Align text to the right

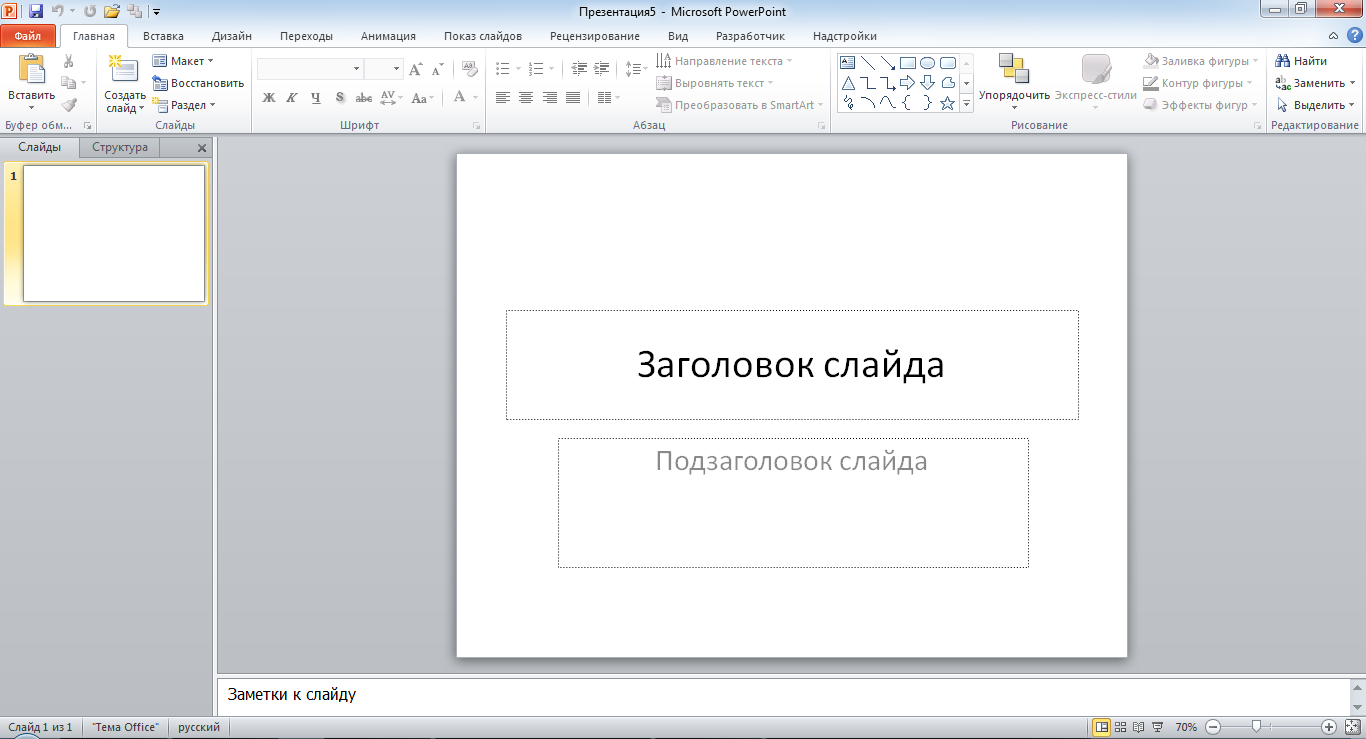point(549,97)
